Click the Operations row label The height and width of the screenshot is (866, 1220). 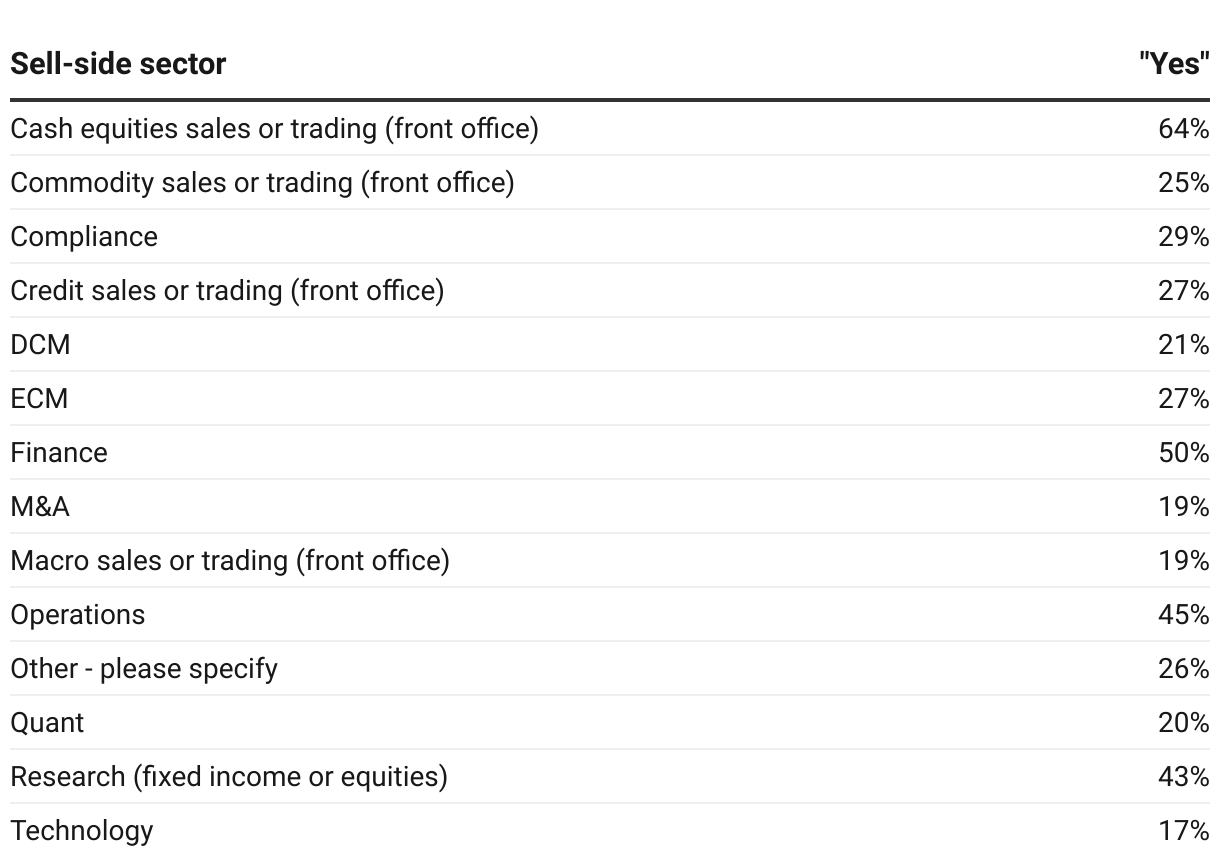[78, 615]
